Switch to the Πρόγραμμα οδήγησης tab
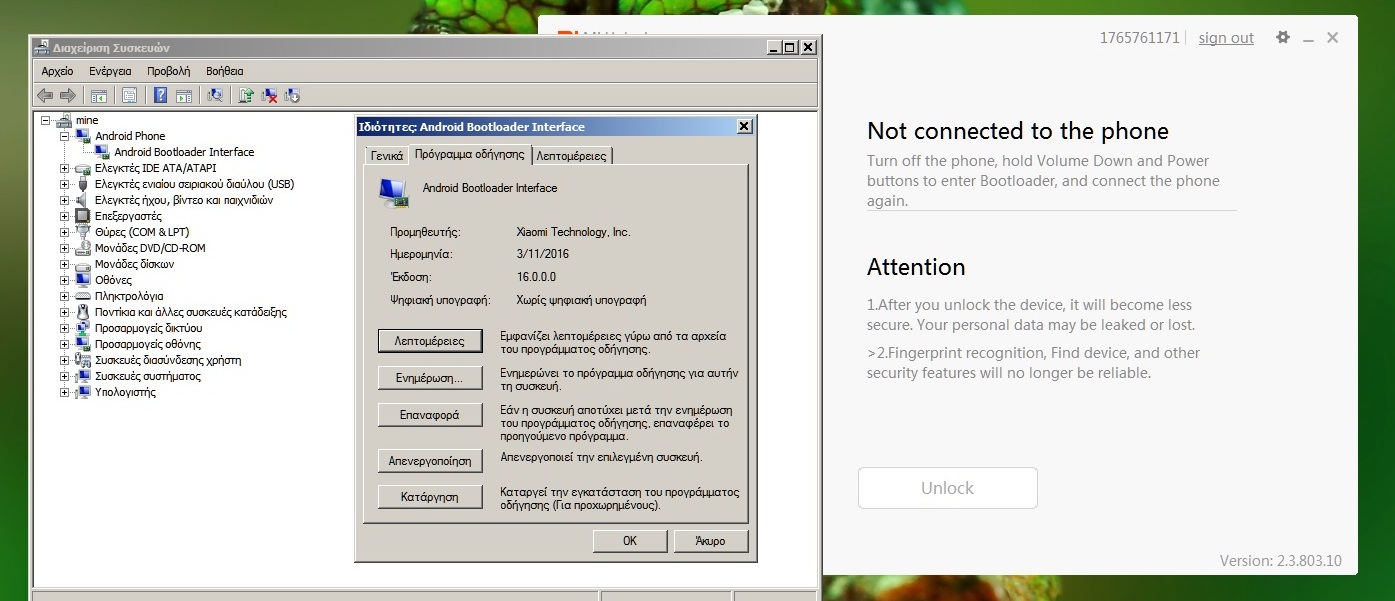Screen dimensions: 1395x601 click(469, 154)
